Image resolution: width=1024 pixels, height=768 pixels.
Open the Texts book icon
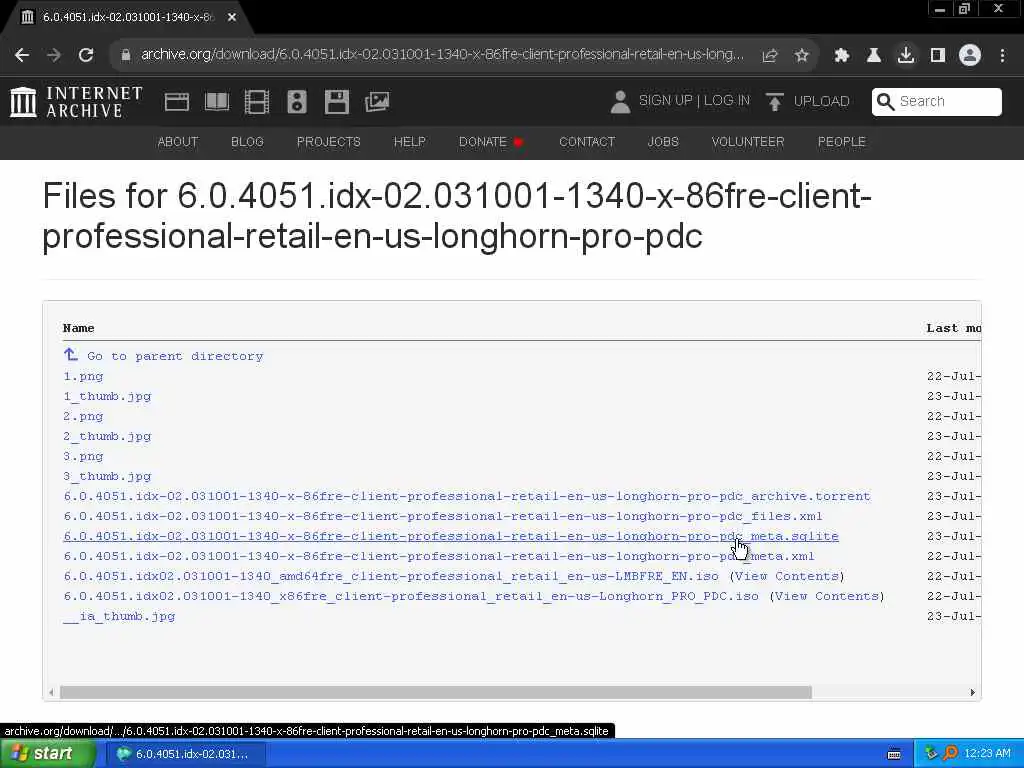click(x=217, y=102)
